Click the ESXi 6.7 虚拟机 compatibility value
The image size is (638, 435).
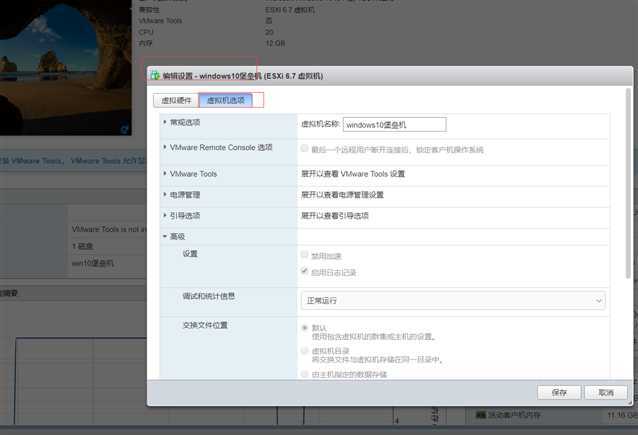tap(290, 10)
